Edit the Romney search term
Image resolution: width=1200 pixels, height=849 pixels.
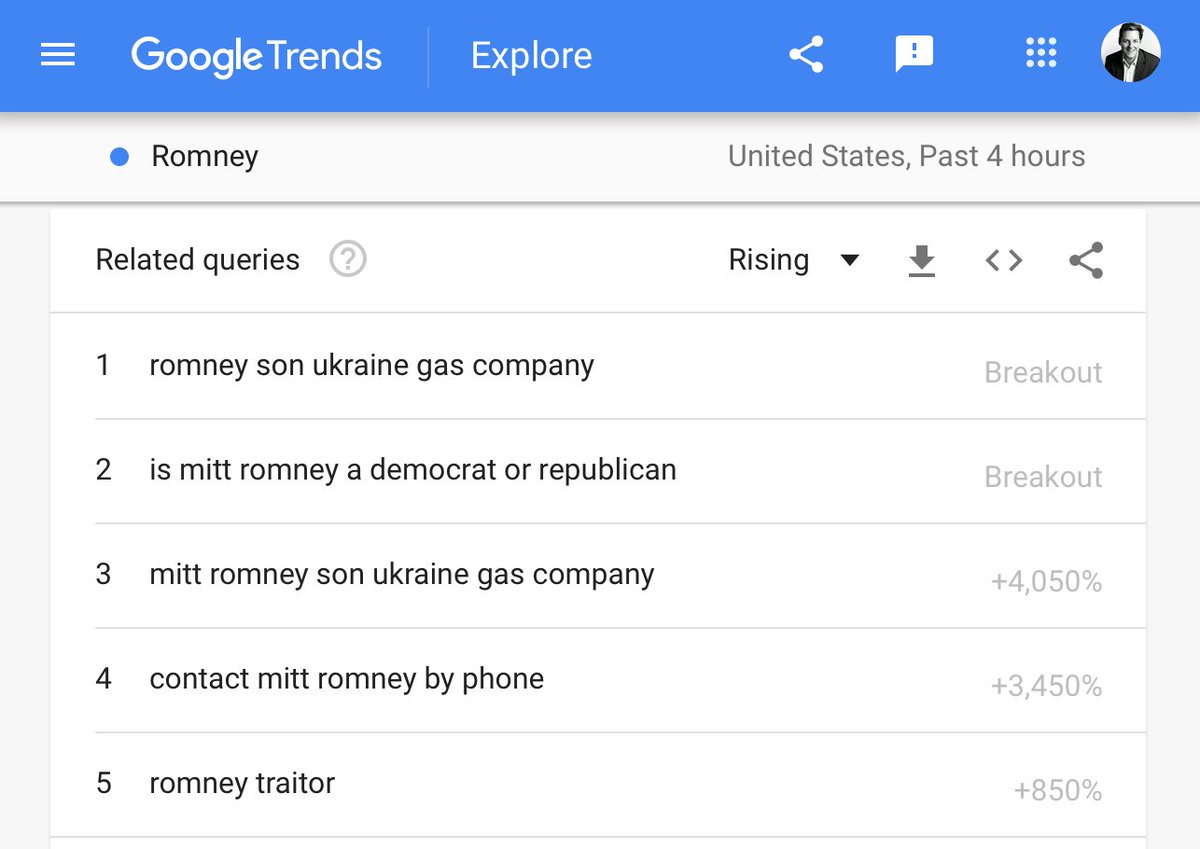204,157
